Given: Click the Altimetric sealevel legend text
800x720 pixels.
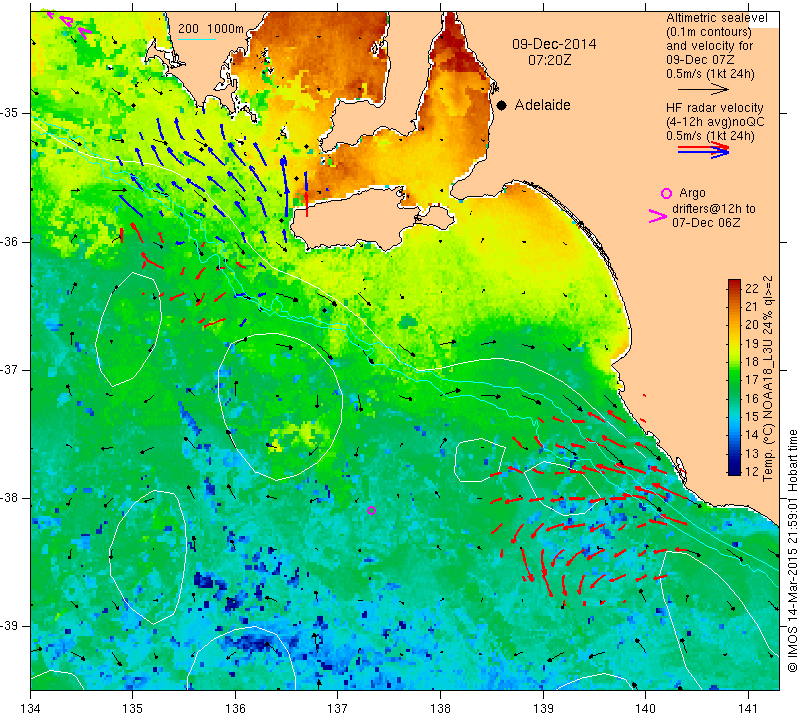Looking at the screenshot, I should [x=716, y=18].
